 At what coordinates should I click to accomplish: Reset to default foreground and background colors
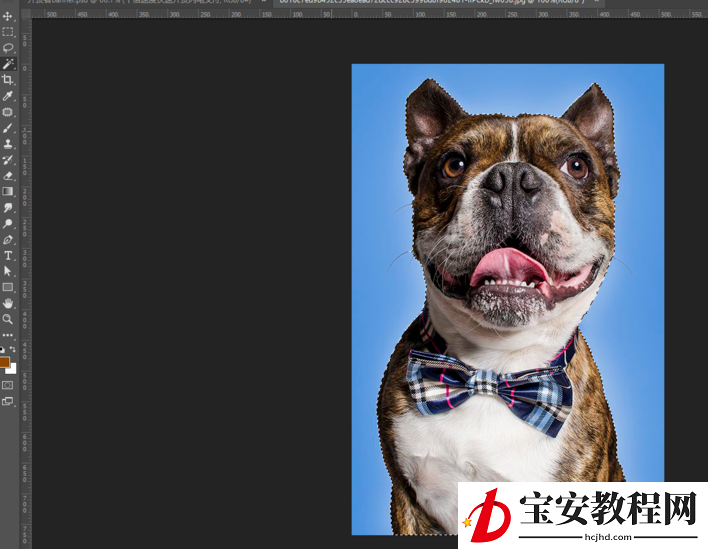point(3,349)
